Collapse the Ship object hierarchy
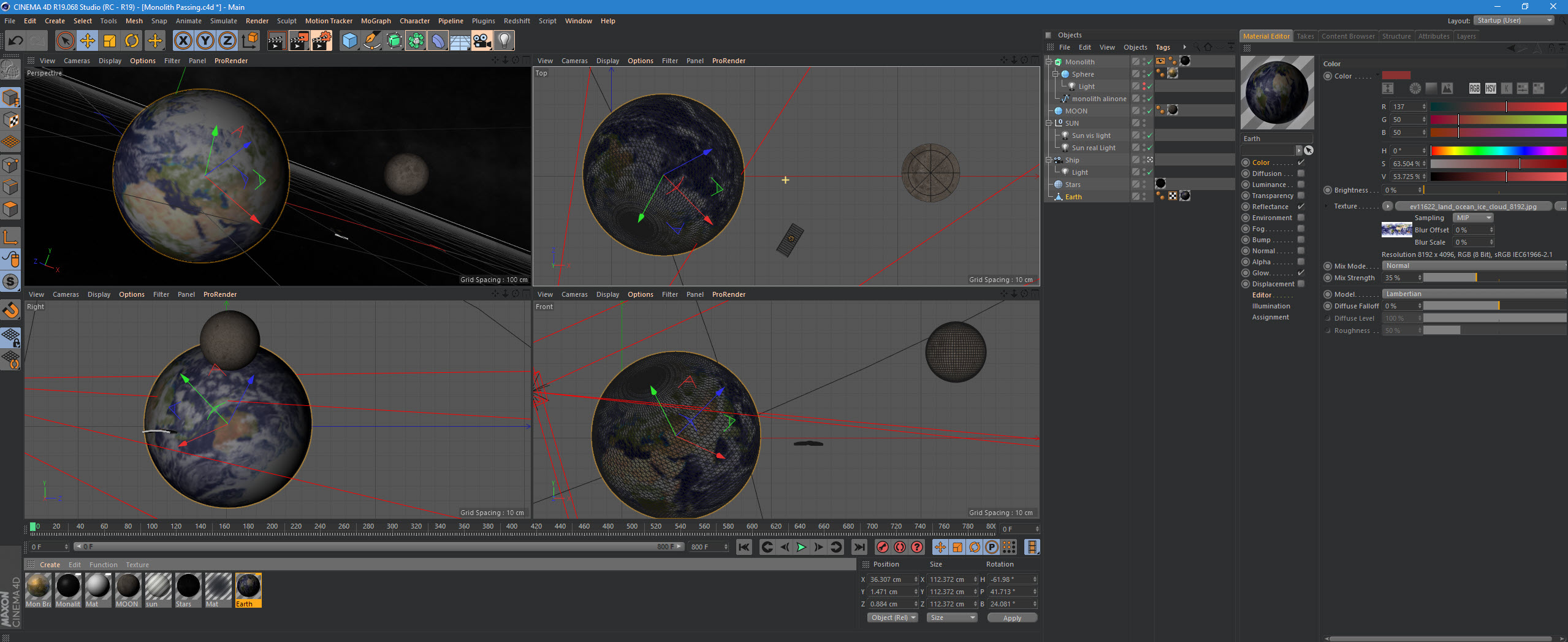The width and height of the screenshot is (1568, 642). point(1049,160)
